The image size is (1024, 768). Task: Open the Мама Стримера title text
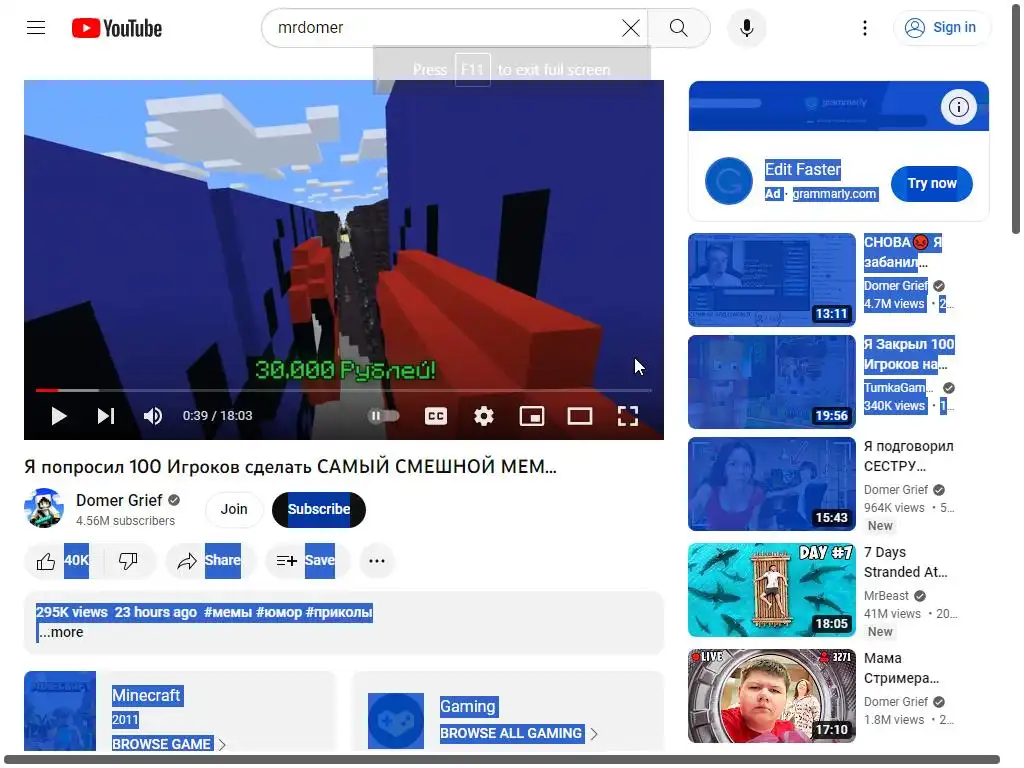901,667
